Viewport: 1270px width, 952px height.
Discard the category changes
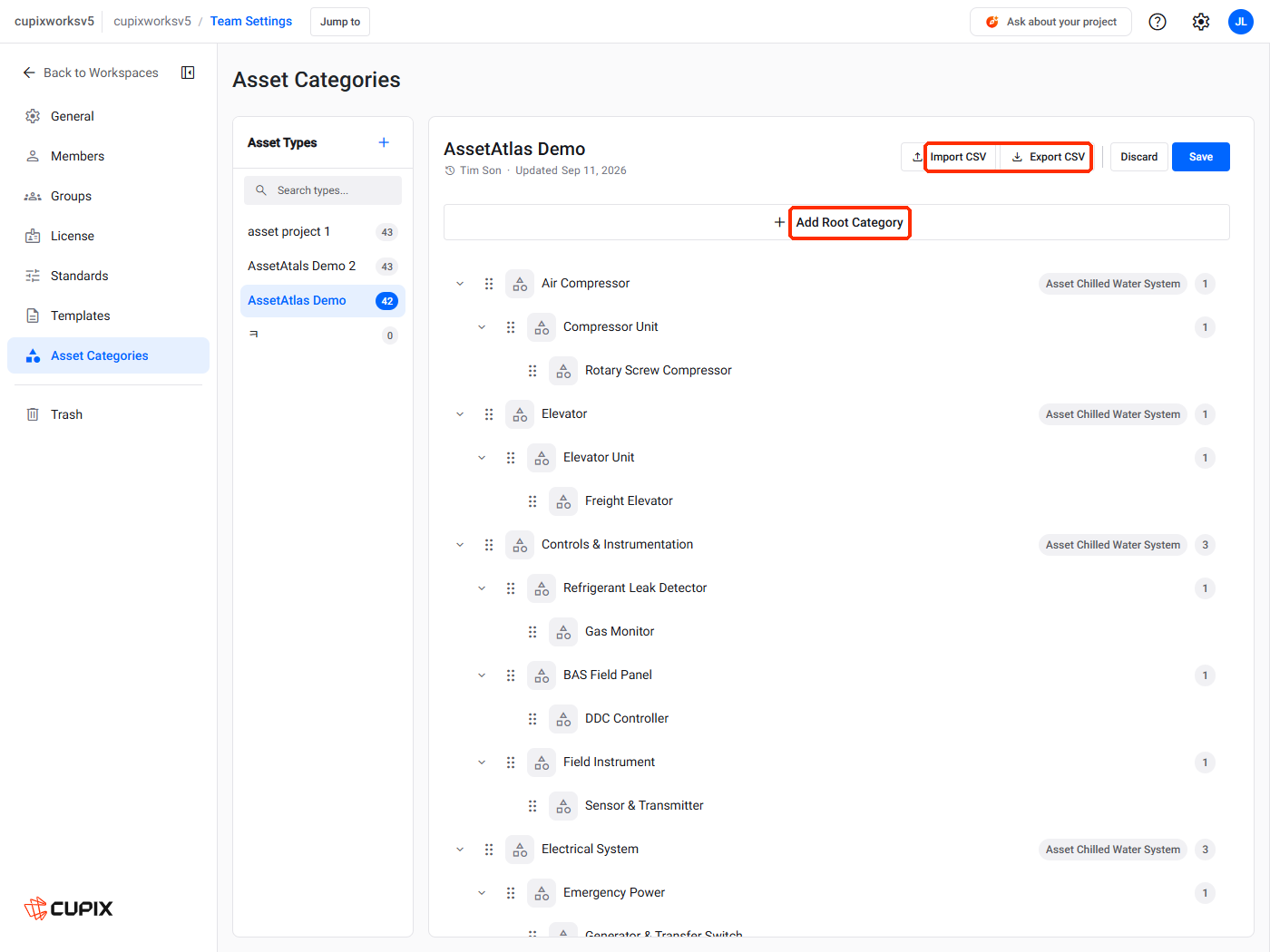pyautogui.click(x=1139, y=157)
